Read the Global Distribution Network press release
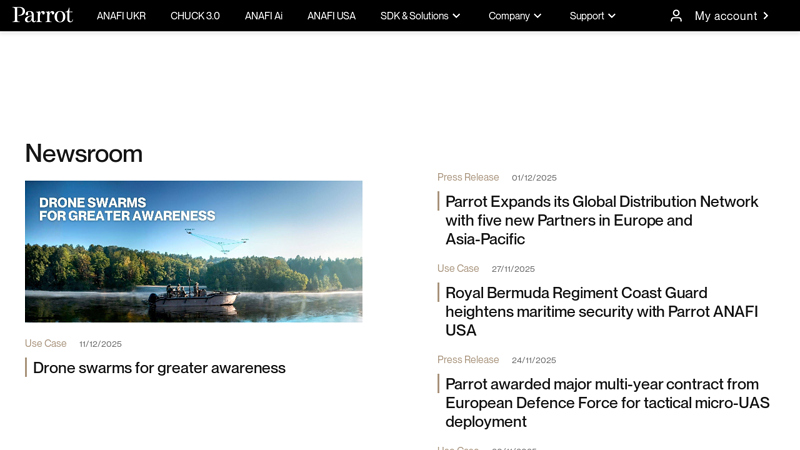This screenshot has width=800, height=450. (x=602, y=220)
